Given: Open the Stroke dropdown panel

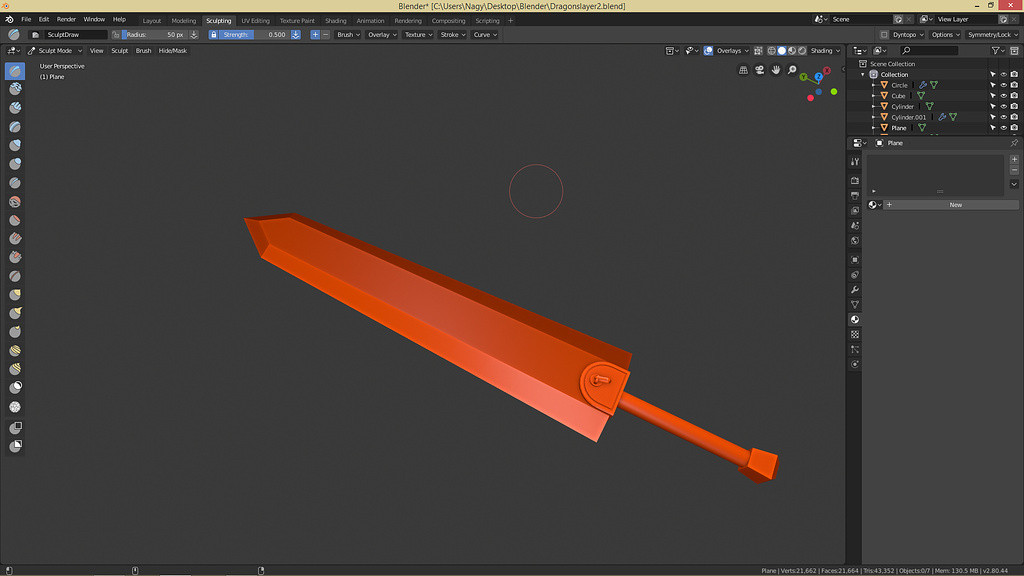Looking at the screenshot, I should click(453, 35).
